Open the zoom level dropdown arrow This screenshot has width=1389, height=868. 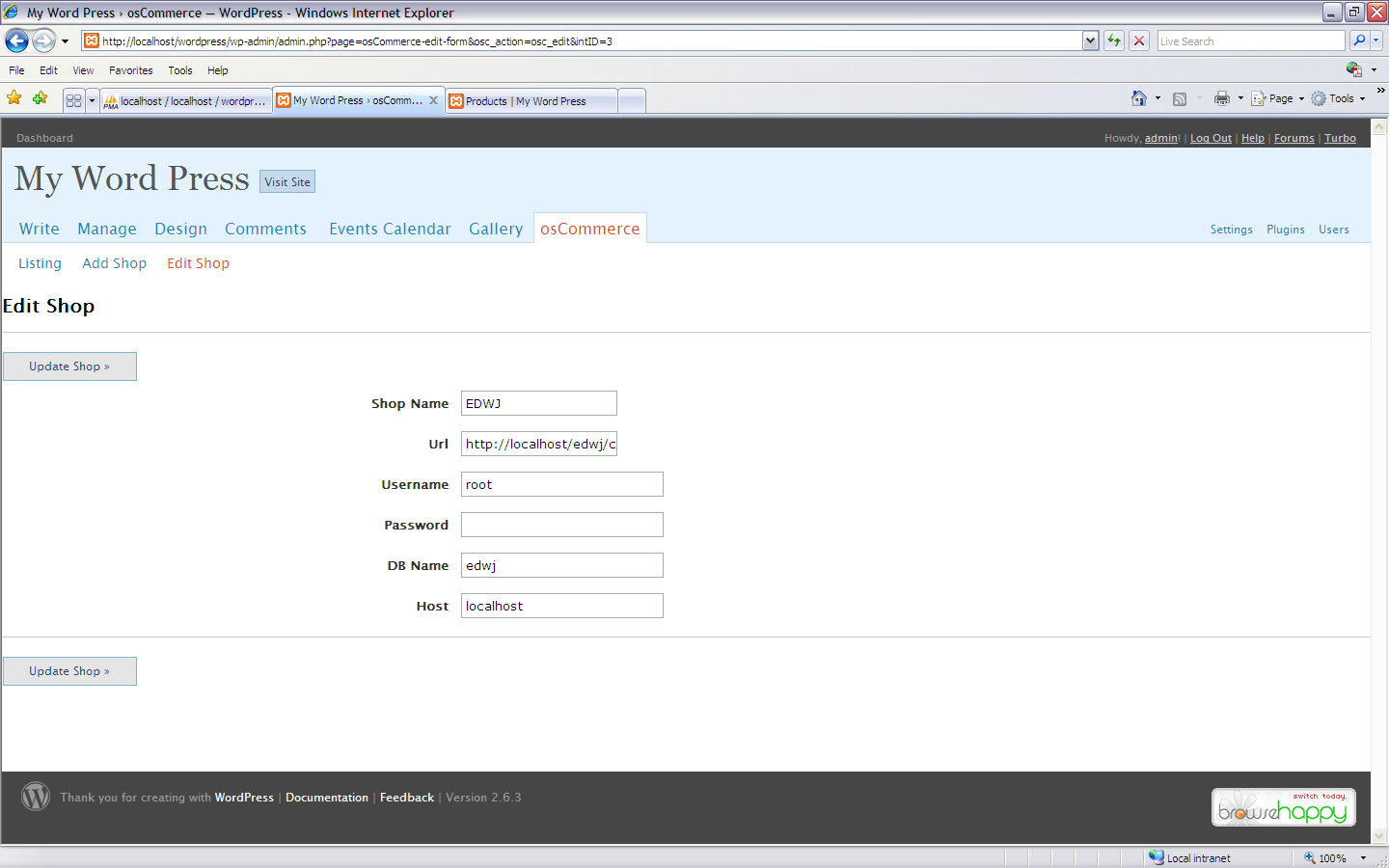point(1363,857)
